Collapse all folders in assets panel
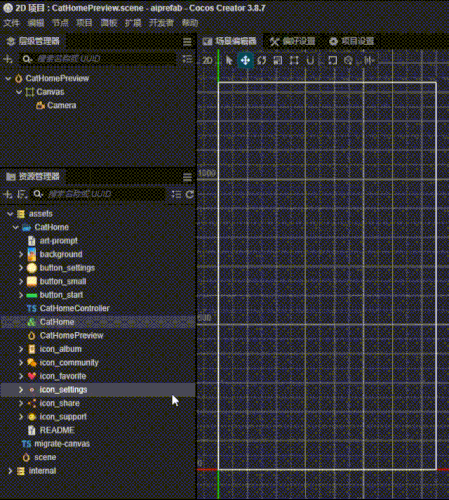Image resolution: width=449 pixels, height=500 pixels. pos(176,194)
